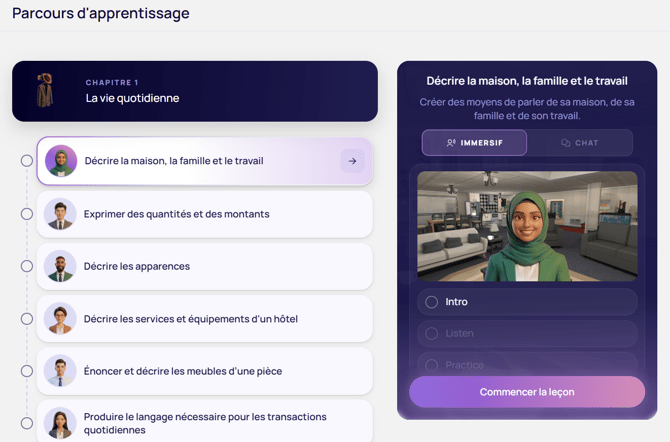Switch to the Immersif tab
The image size is (670, 442).
474,143
